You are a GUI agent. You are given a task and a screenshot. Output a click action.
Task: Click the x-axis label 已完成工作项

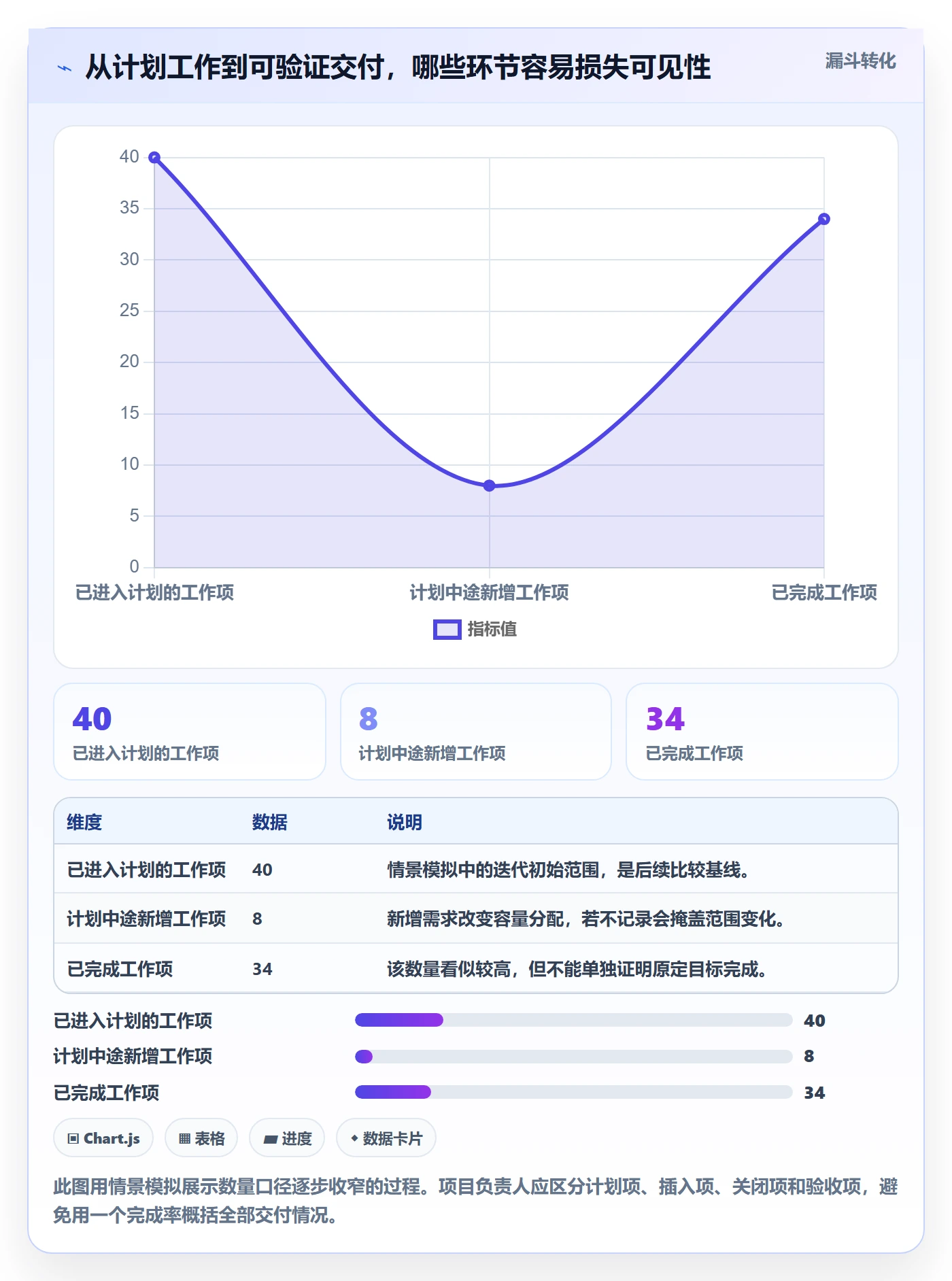click(x=824, y=592)
